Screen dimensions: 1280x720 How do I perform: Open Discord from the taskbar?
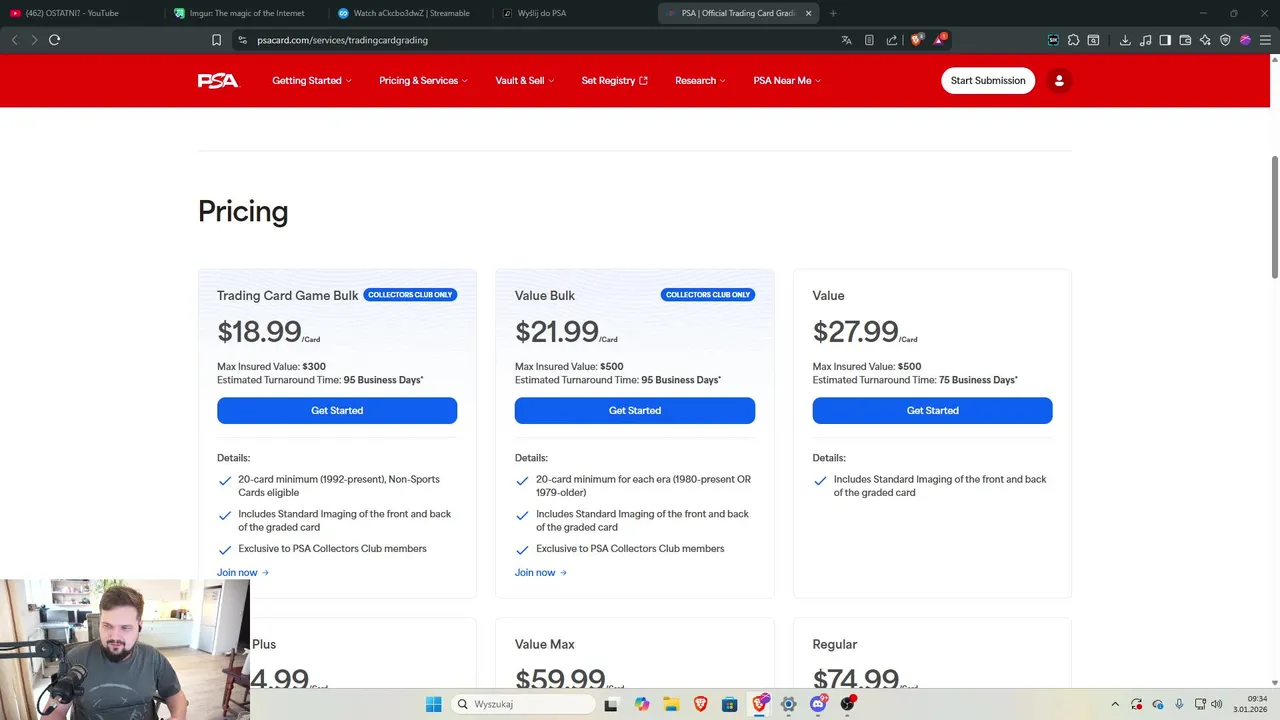[x=818, y=704]
